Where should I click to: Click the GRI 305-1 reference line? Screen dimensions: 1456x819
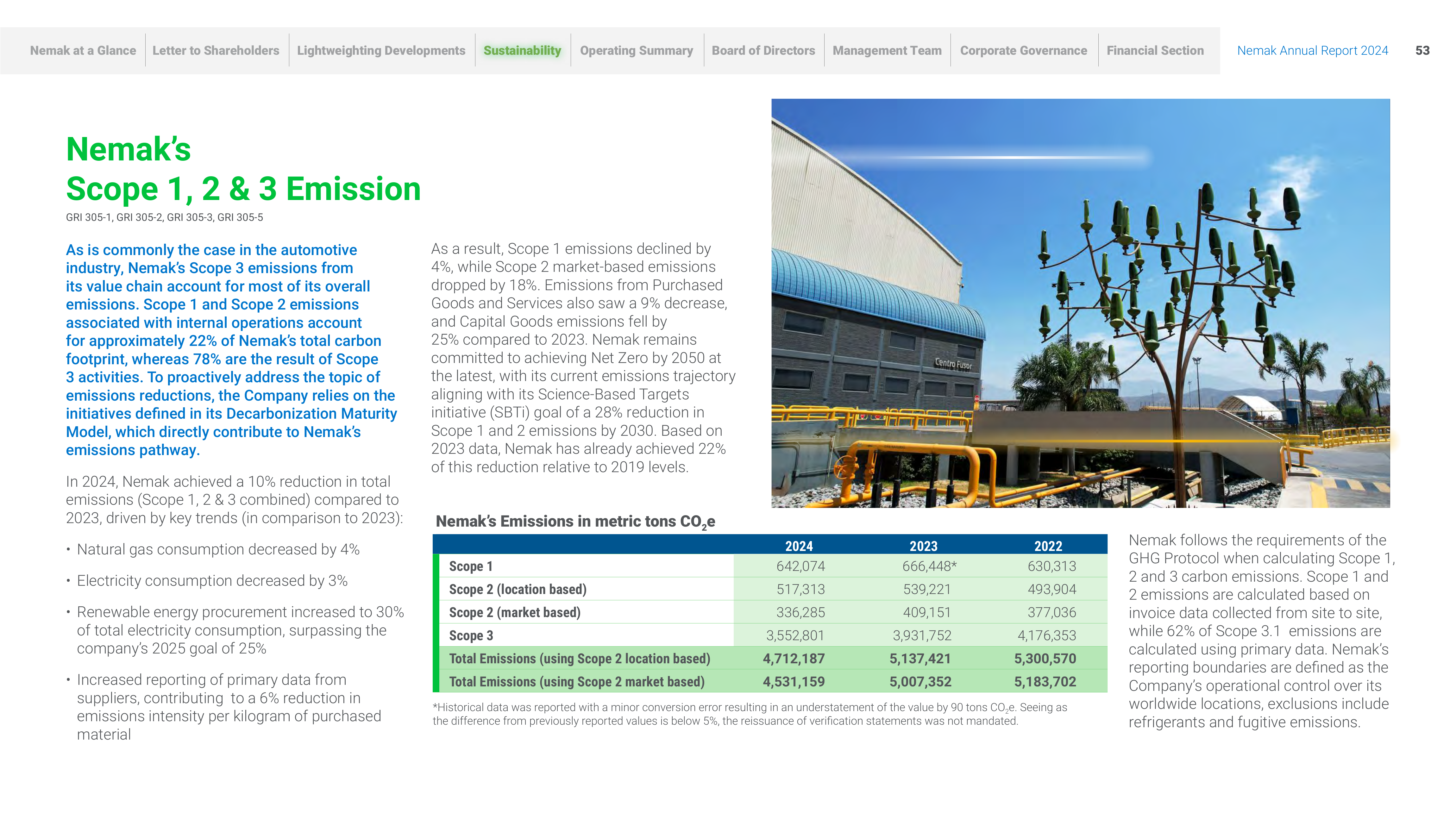coord(165,217)
